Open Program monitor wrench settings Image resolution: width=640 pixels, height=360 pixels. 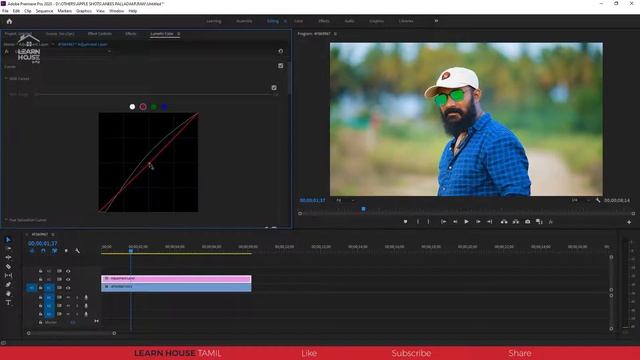598,200
